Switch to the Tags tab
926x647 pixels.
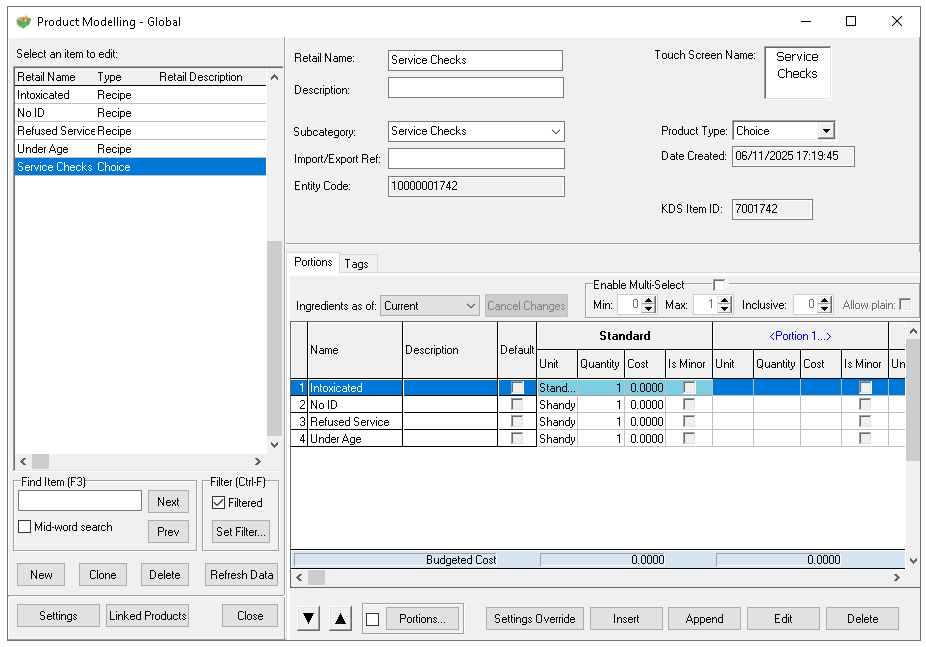[356, 264]
